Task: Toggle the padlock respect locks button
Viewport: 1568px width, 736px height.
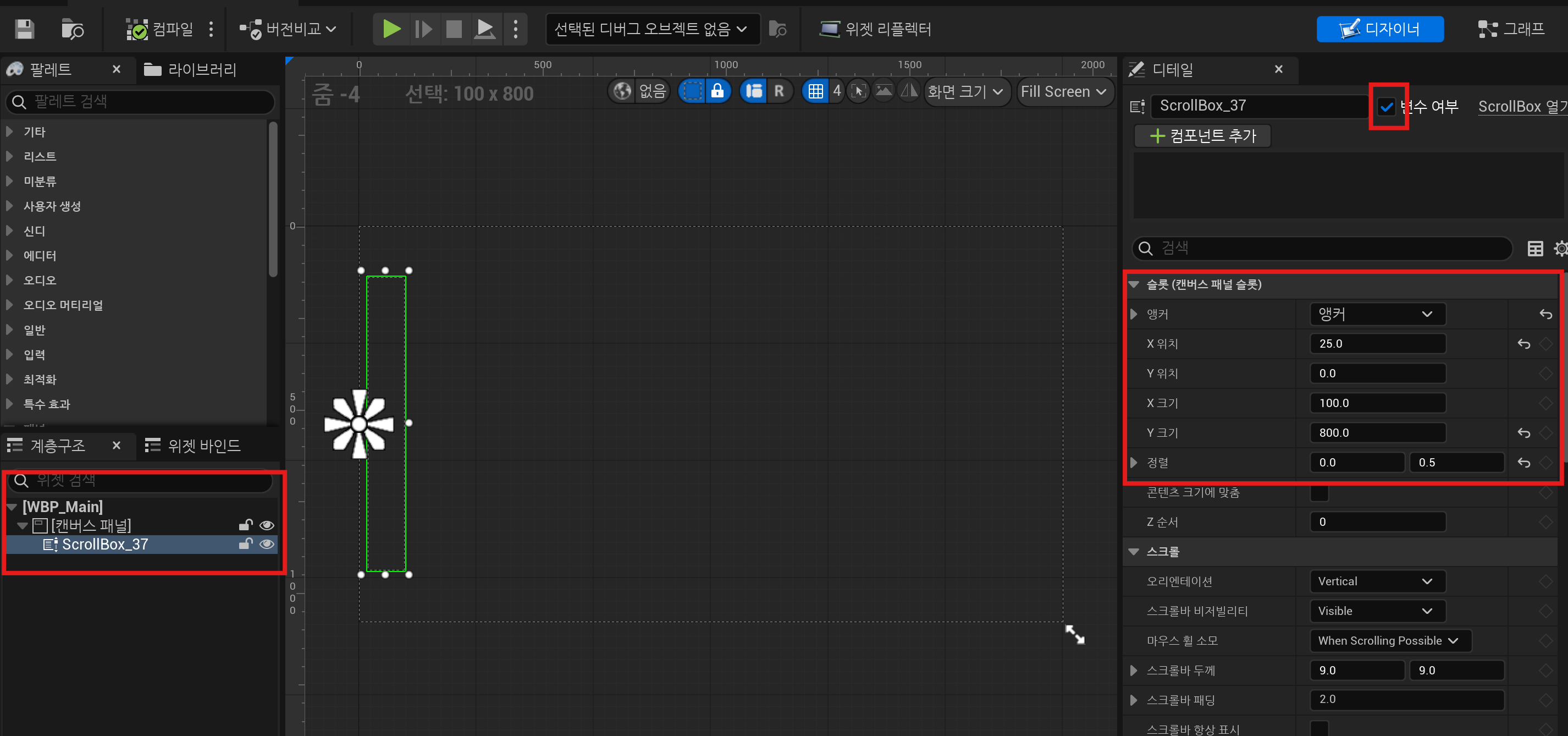Action: click(717, 91)
